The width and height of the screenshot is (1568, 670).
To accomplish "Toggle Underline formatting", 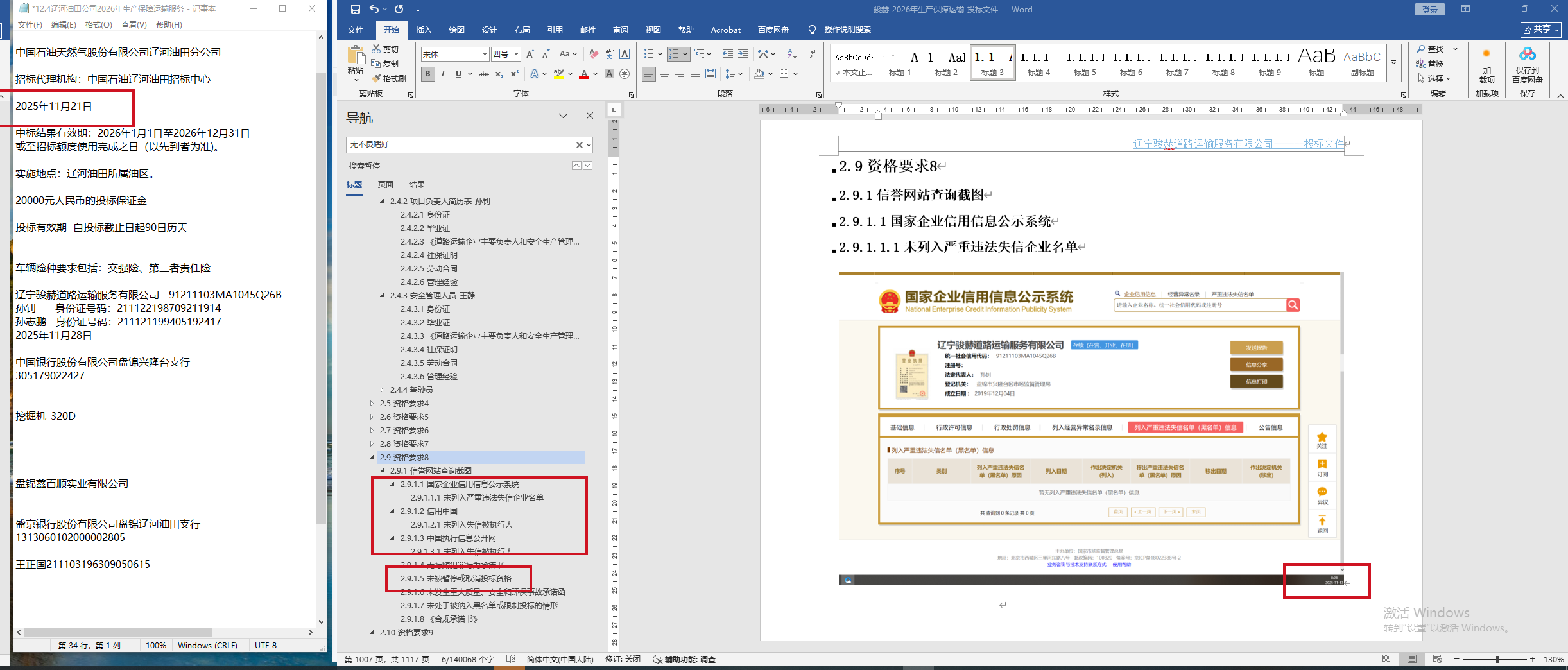I will (458, 74).
